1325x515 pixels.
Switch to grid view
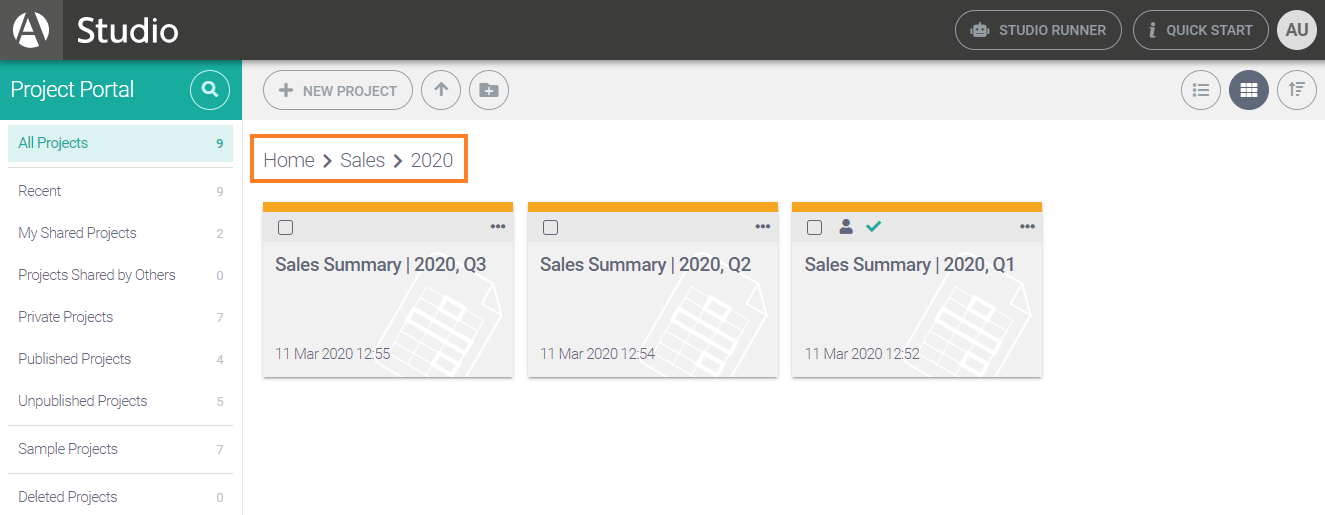(x=1249, y=90)
